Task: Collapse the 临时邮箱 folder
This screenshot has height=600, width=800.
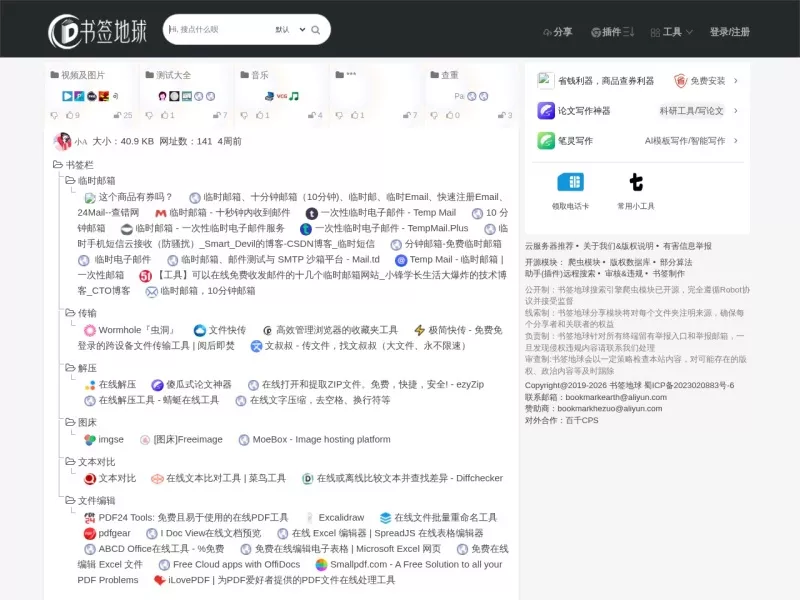Action: (70, 180)
